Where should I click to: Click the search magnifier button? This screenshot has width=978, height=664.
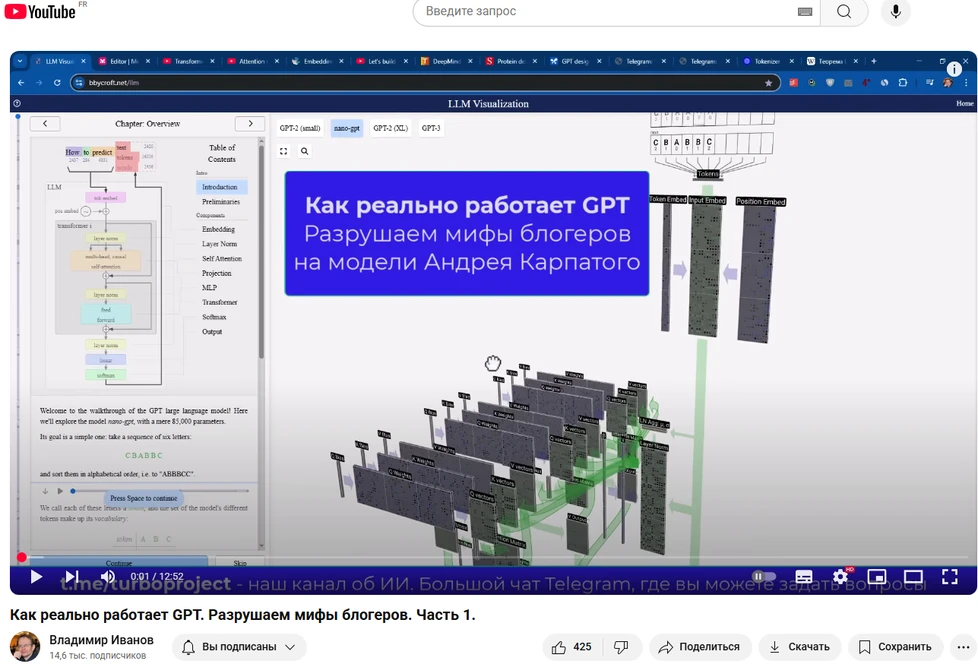click(845, 12)
